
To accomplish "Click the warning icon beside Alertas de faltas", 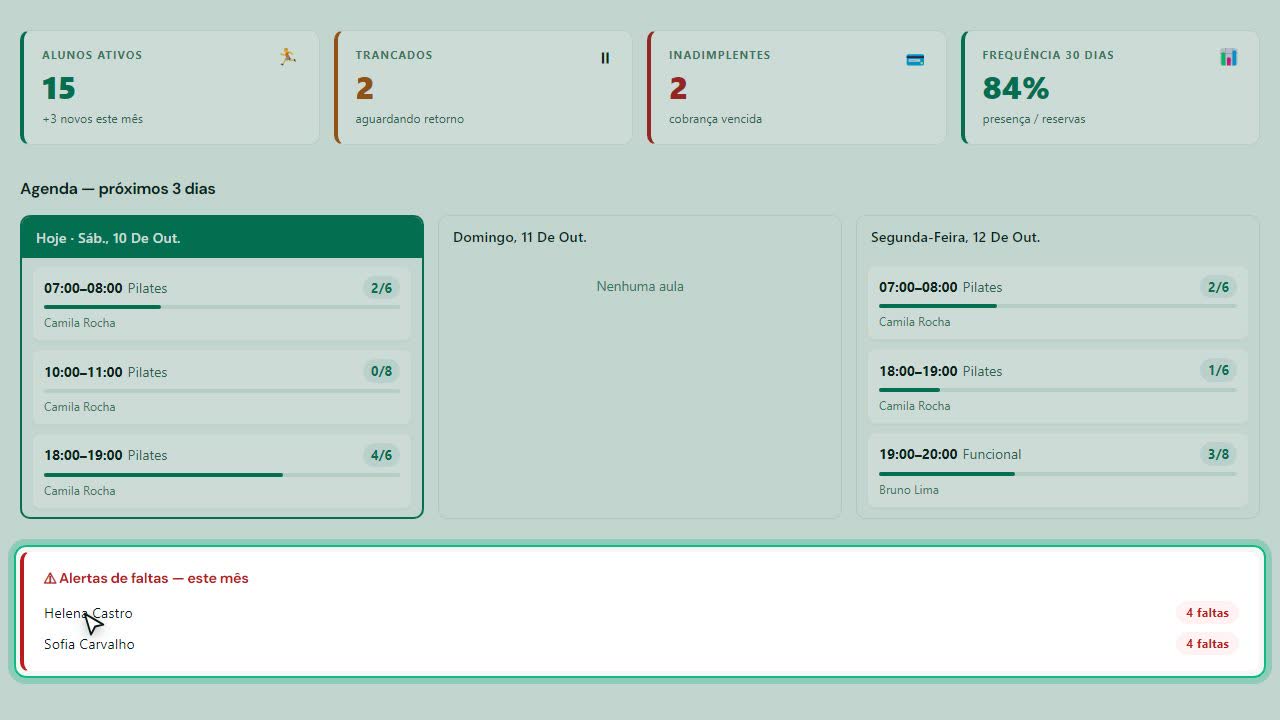I will (x=50, y=578).
